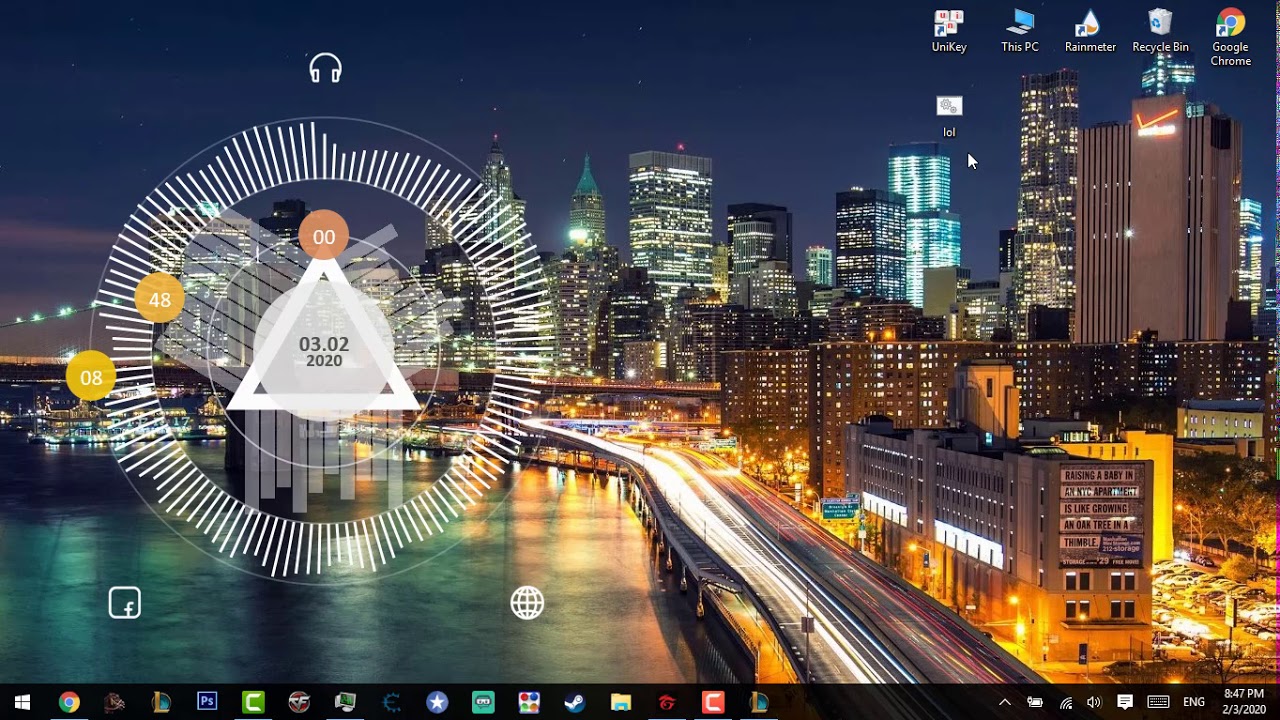Check the battery status tray icon
The image size is (1280, 720).
coord(1035,702)
